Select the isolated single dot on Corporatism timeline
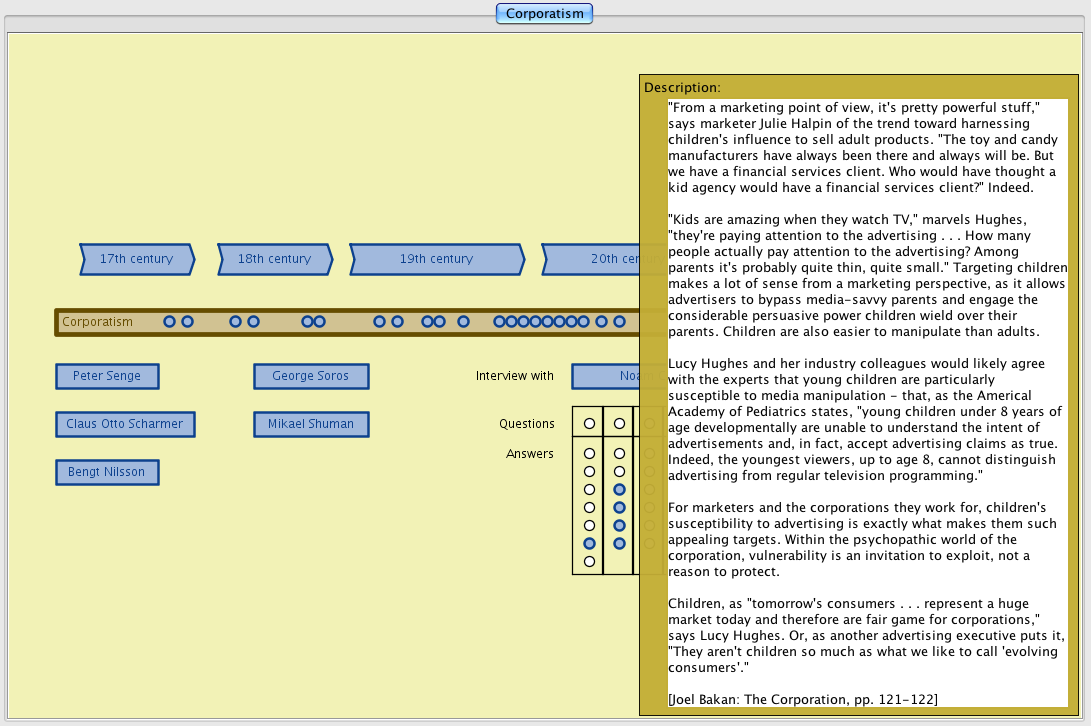 [463, 322]
